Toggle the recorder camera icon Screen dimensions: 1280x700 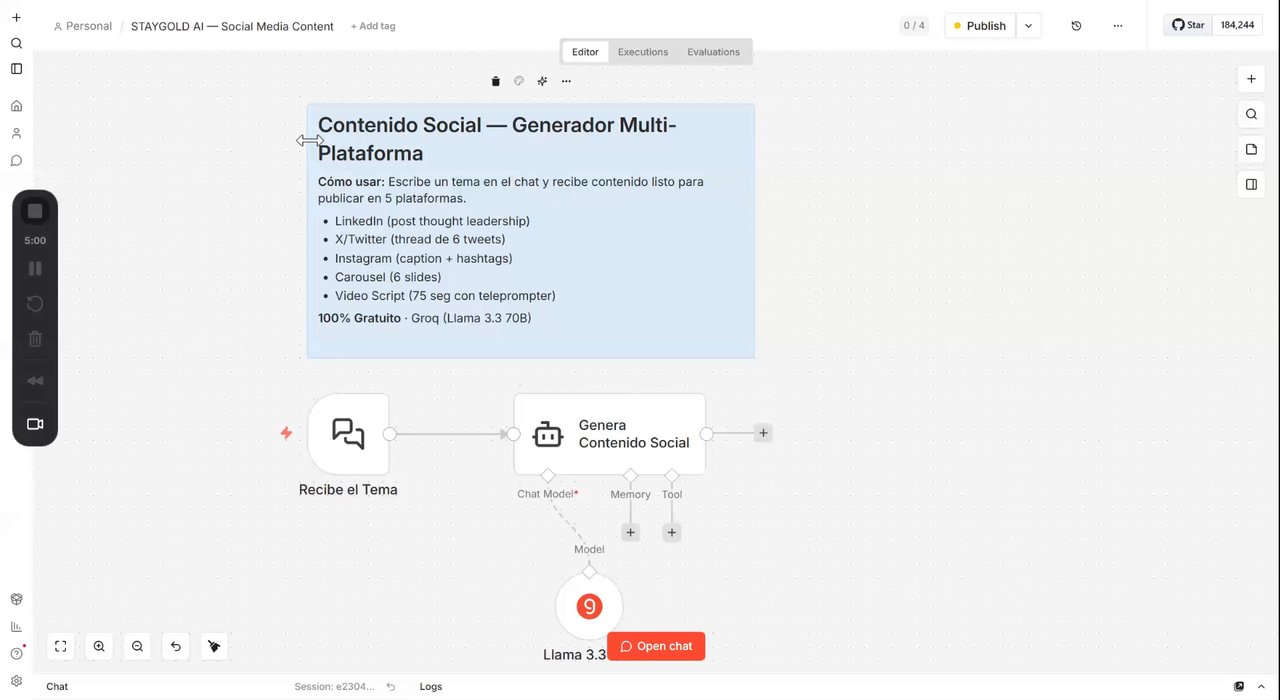35,424
